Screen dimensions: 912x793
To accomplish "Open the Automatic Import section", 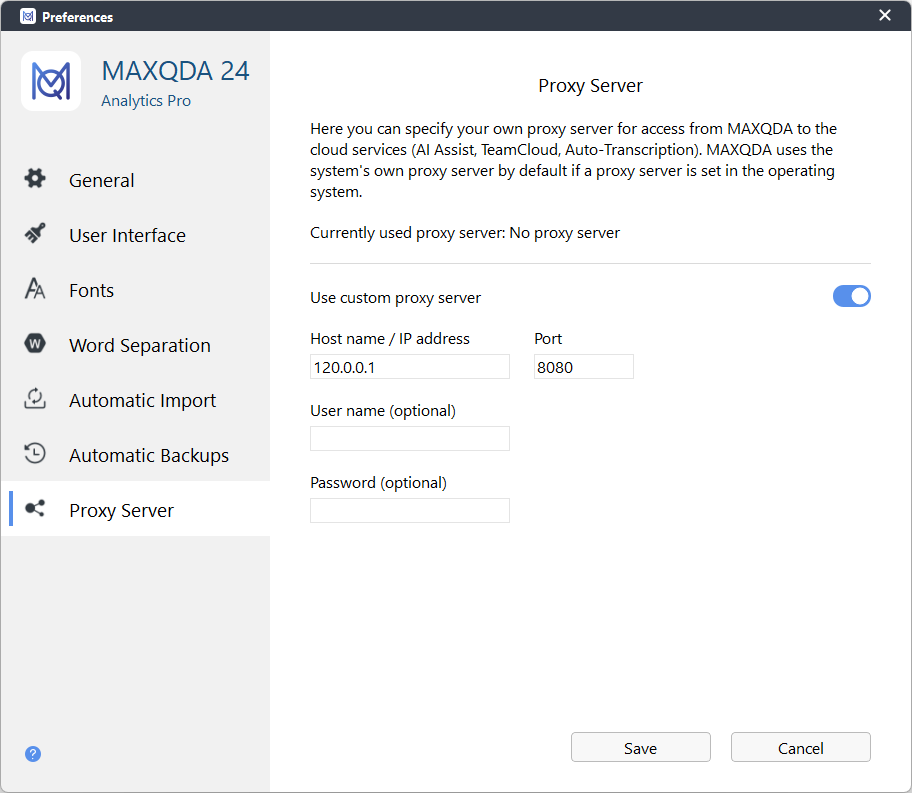I will (x=136, y=400).
